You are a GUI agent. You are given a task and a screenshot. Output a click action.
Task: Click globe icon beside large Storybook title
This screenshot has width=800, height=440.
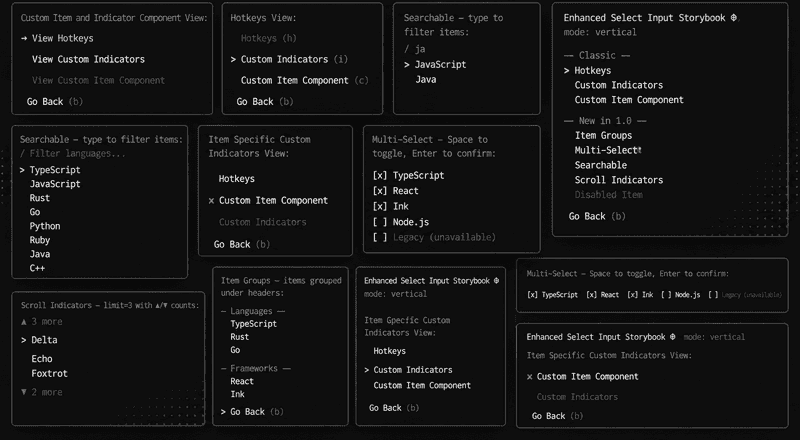[734, 17]
